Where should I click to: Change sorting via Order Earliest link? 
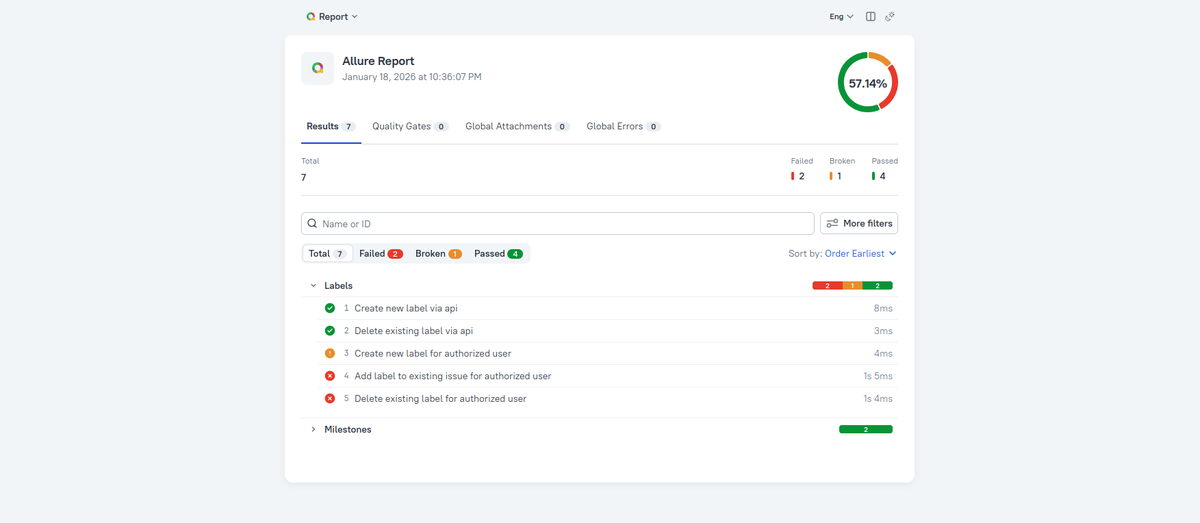(x=860, y=254)
